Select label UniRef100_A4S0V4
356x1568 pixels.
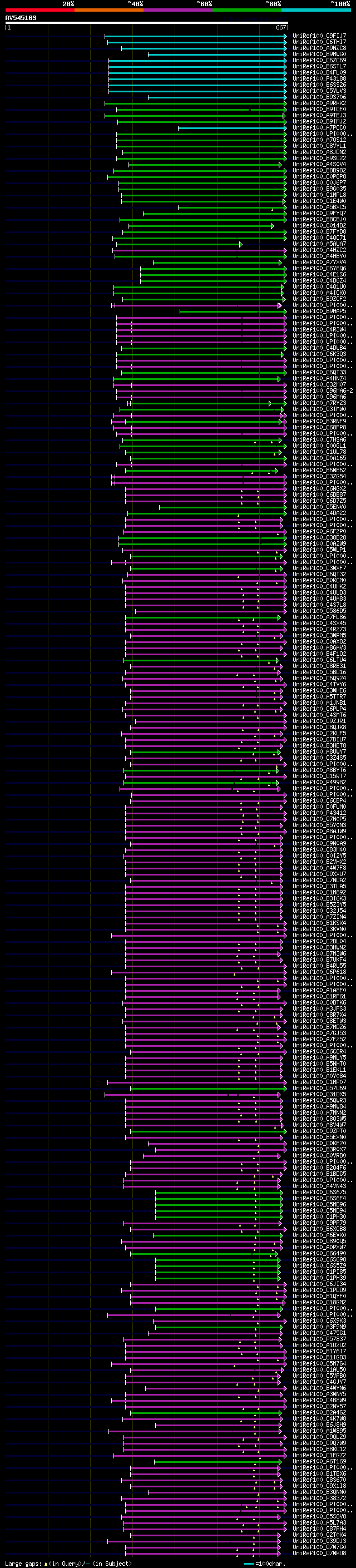click(319, 164)
